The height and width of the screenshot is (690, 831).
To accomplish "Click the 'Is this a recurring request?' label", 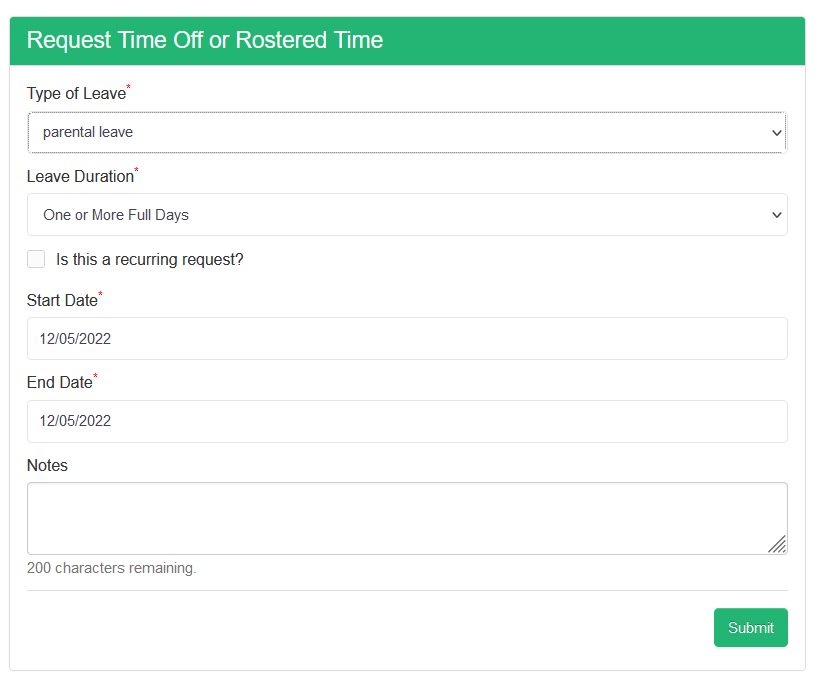I will tap(150, 260).
